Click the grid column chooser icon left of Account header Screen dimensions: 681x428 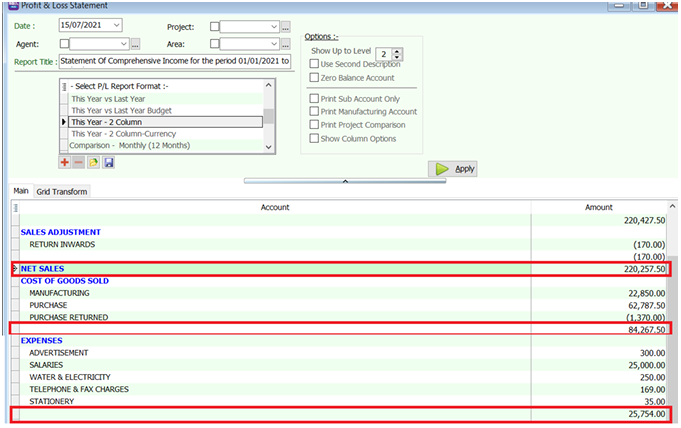pyautogui.click(x=16, y=207)
